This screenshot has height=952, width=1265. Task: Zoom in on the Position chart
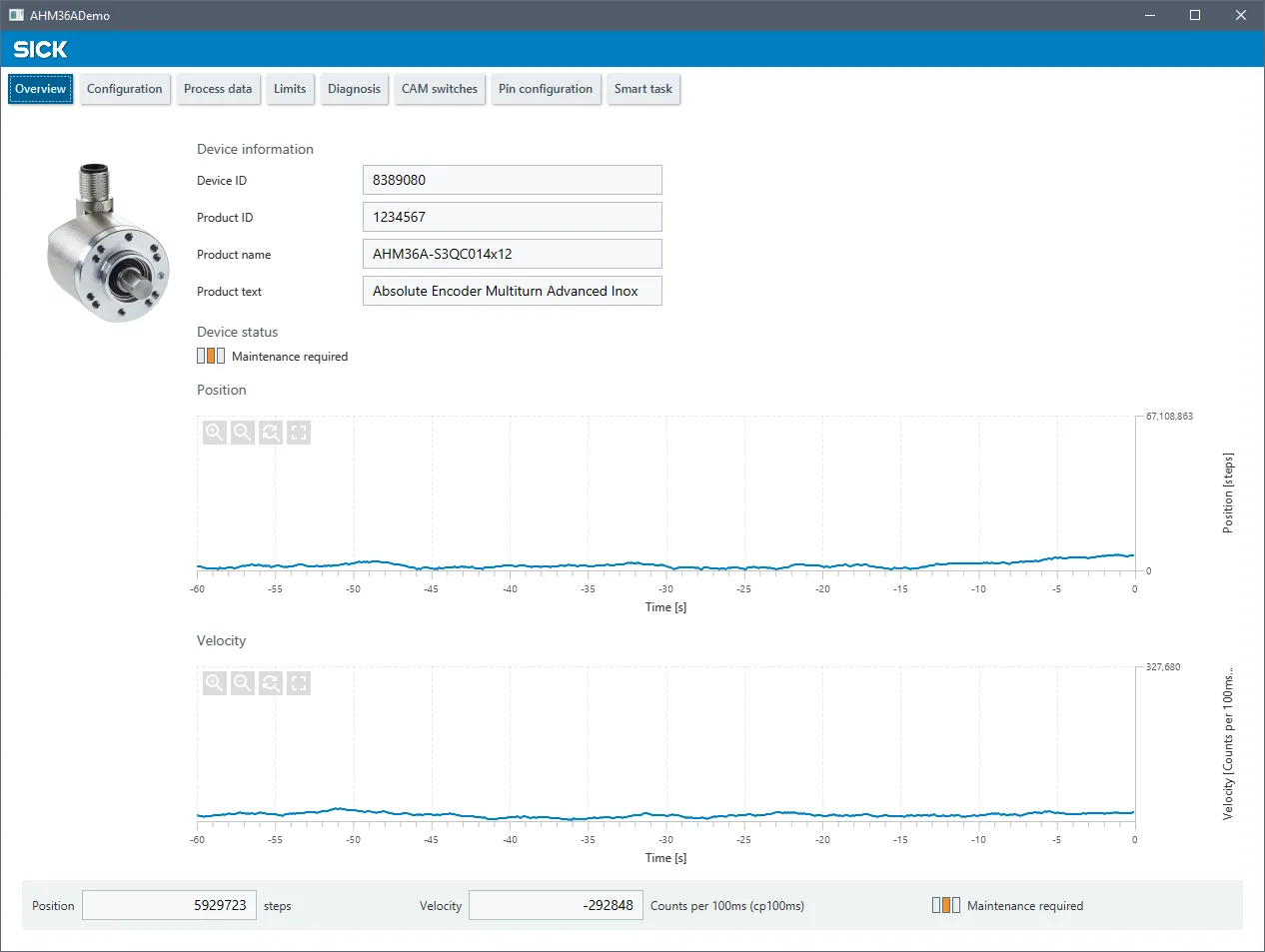coord(215,433)
